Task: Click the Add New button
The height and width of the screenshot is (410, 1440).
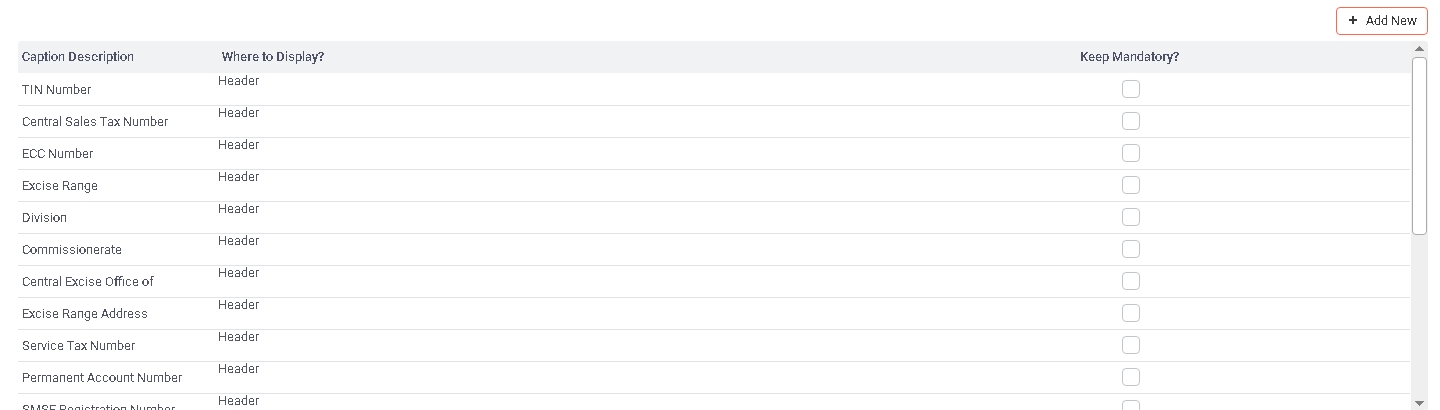Action: tap(1381, 21)
